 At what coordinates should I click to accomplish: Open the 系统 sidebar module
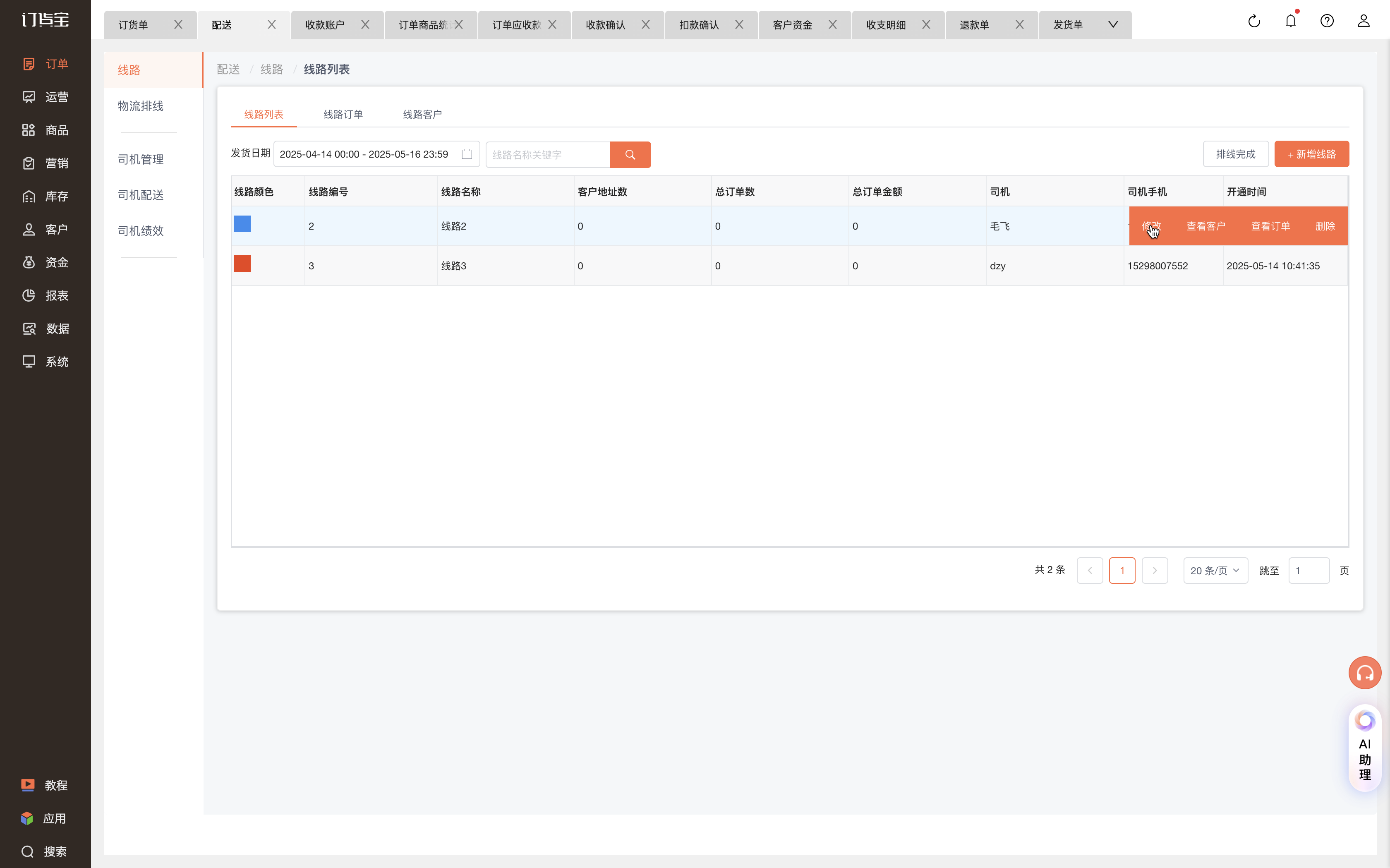(x=46, y=362)
